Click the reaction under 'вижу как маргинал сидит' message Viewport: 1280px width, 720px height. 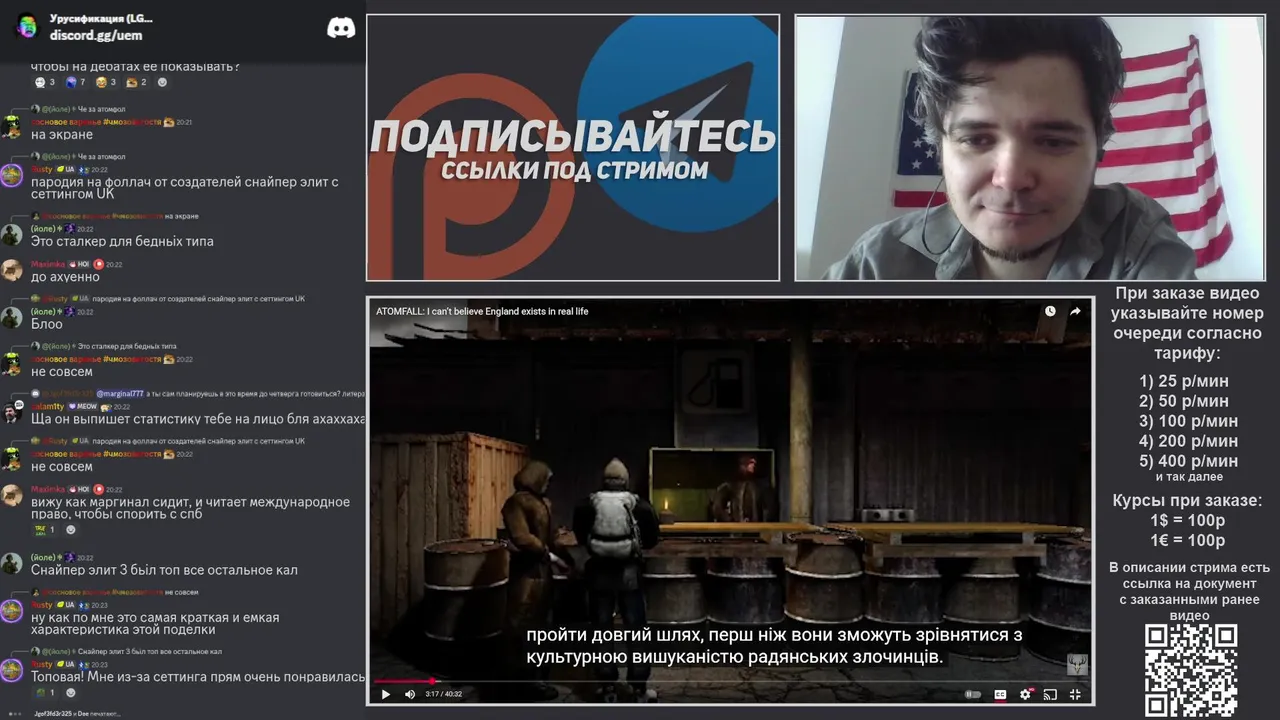coord(45,529)
